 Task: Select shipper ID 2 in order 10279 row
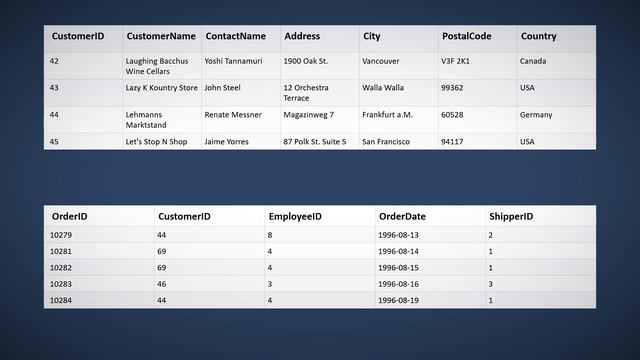coord(491,235)
